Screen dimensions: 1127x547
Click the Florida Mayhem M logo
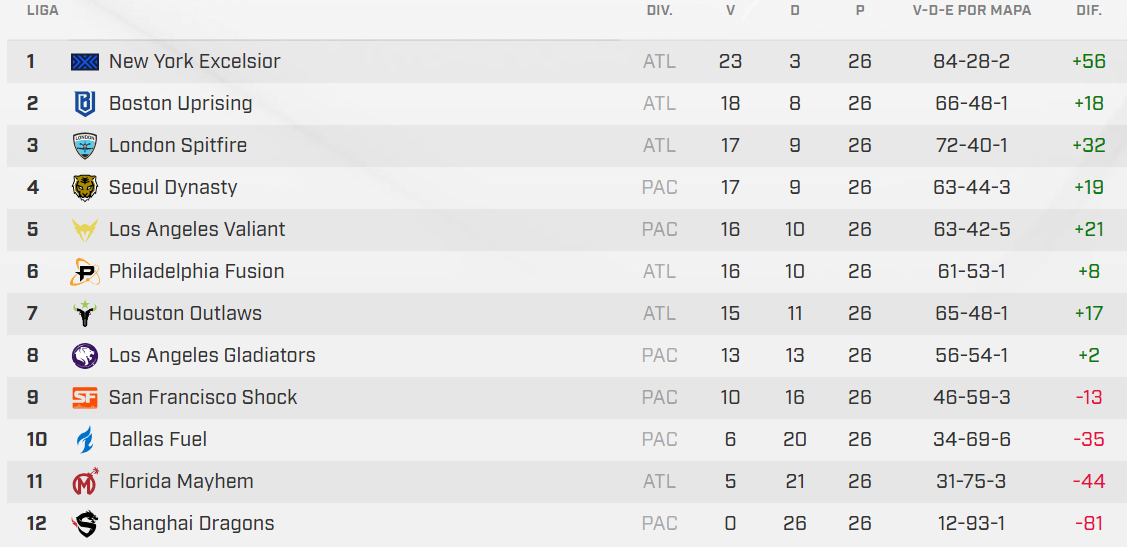click(86, 482)
